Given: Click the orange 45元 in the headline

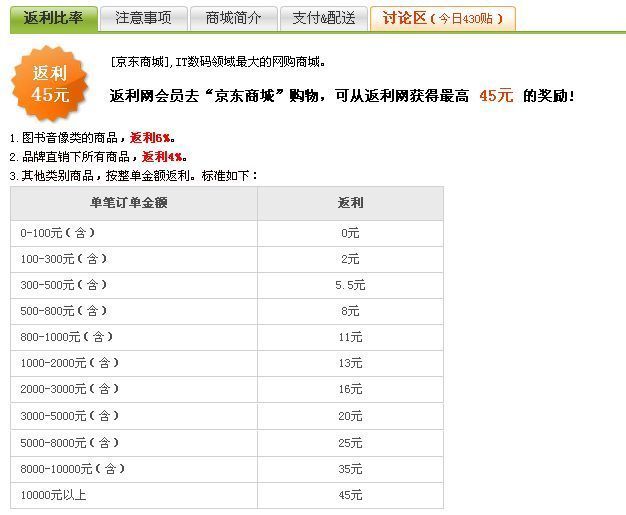Looking at the screenshot, I should (x=496, y=96).
